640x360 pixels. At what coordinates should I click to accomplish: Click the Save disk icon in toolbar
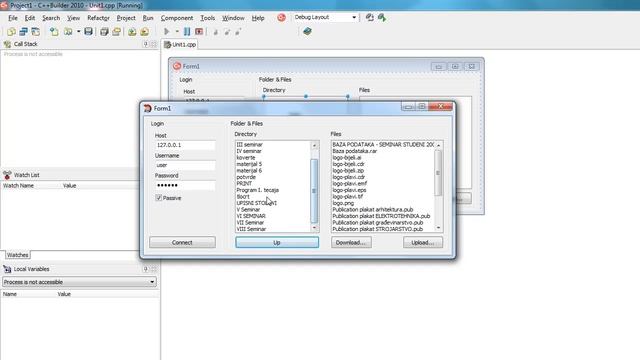[88, 31]
